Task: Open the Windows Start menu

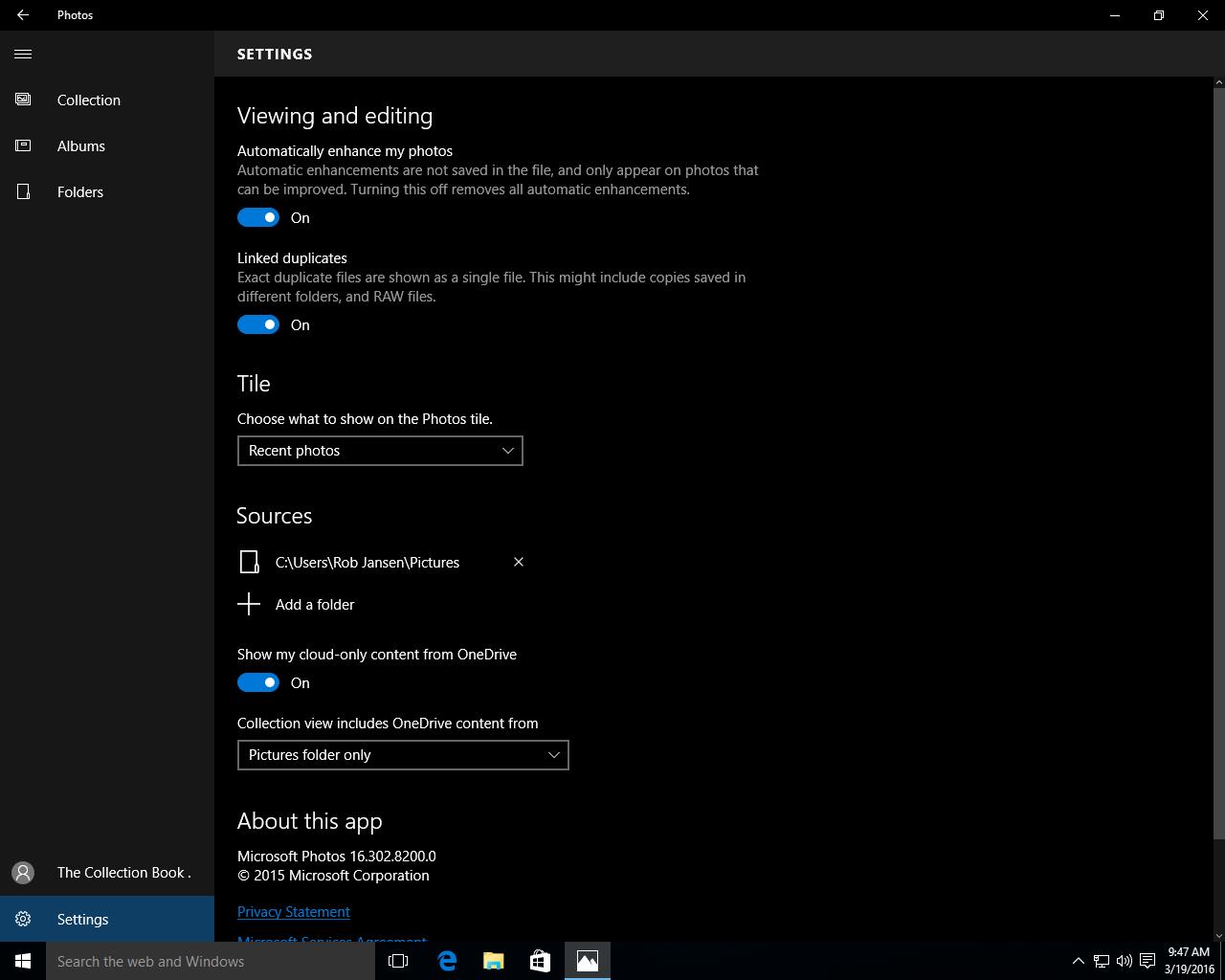Action: click(23, 961)
